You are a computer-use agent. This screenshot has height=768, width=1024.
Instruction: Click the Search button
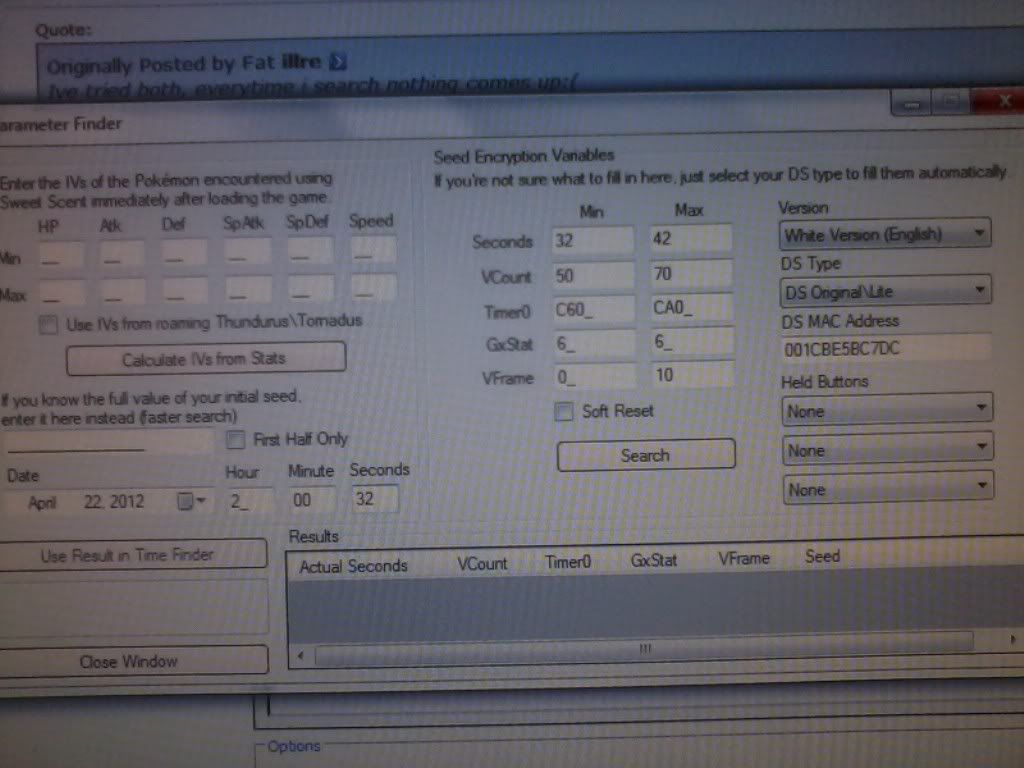(x=645, y=455)
